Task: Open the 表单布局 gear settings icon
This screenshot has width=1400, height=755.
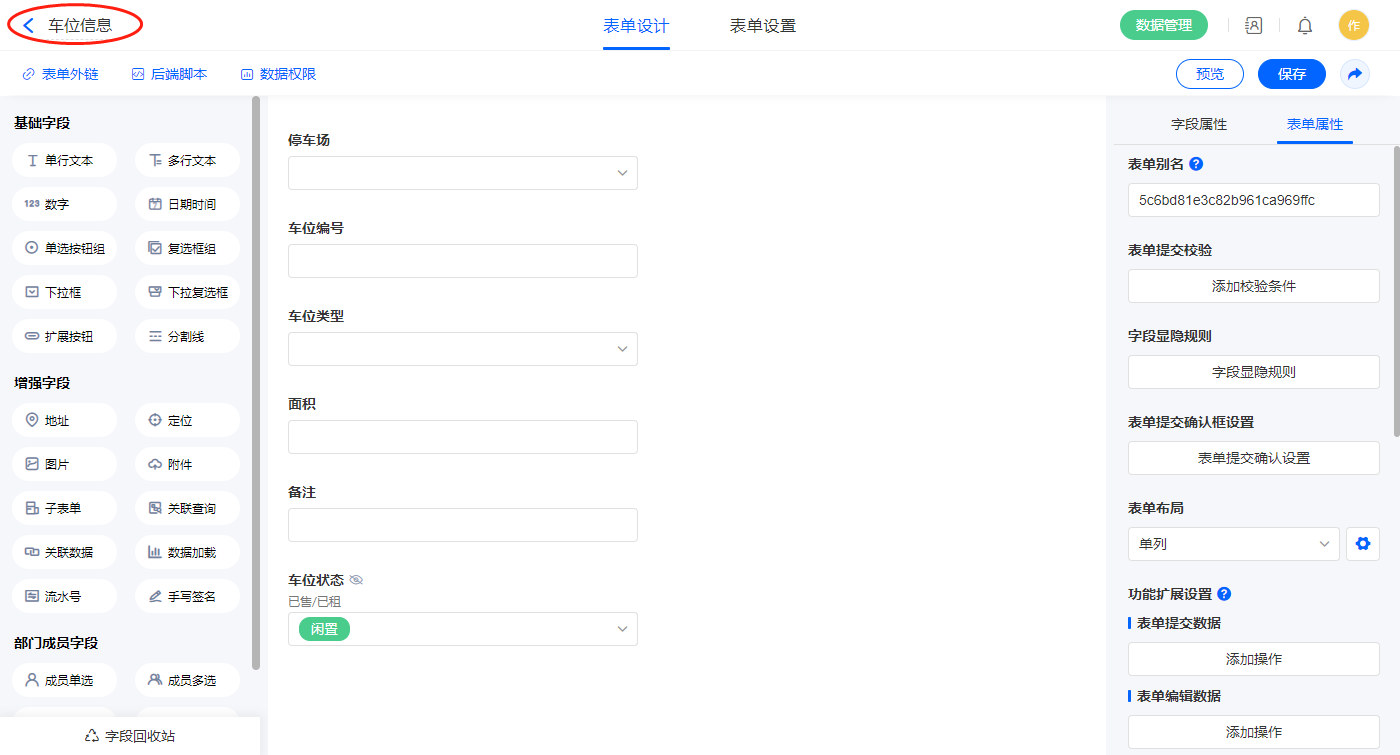Action: coord(1362,544)
